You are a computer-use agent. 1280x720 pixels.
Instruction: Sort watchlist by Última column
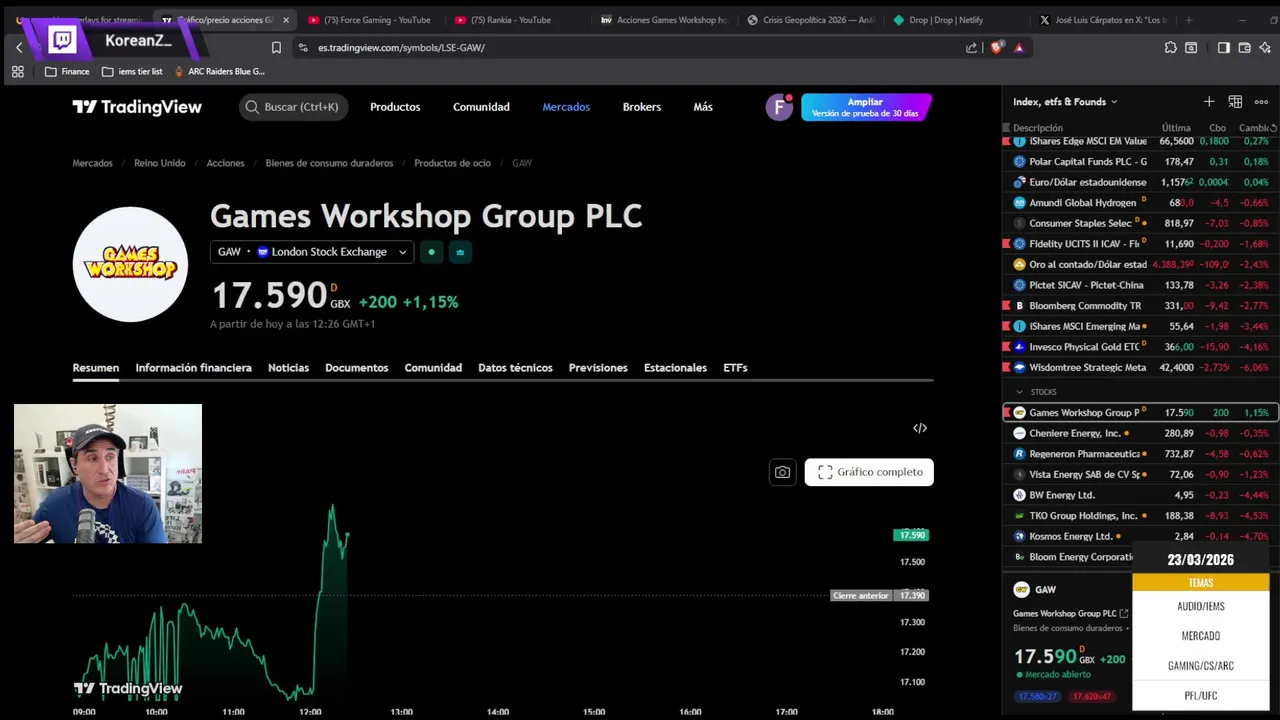tap(1176, 128)
